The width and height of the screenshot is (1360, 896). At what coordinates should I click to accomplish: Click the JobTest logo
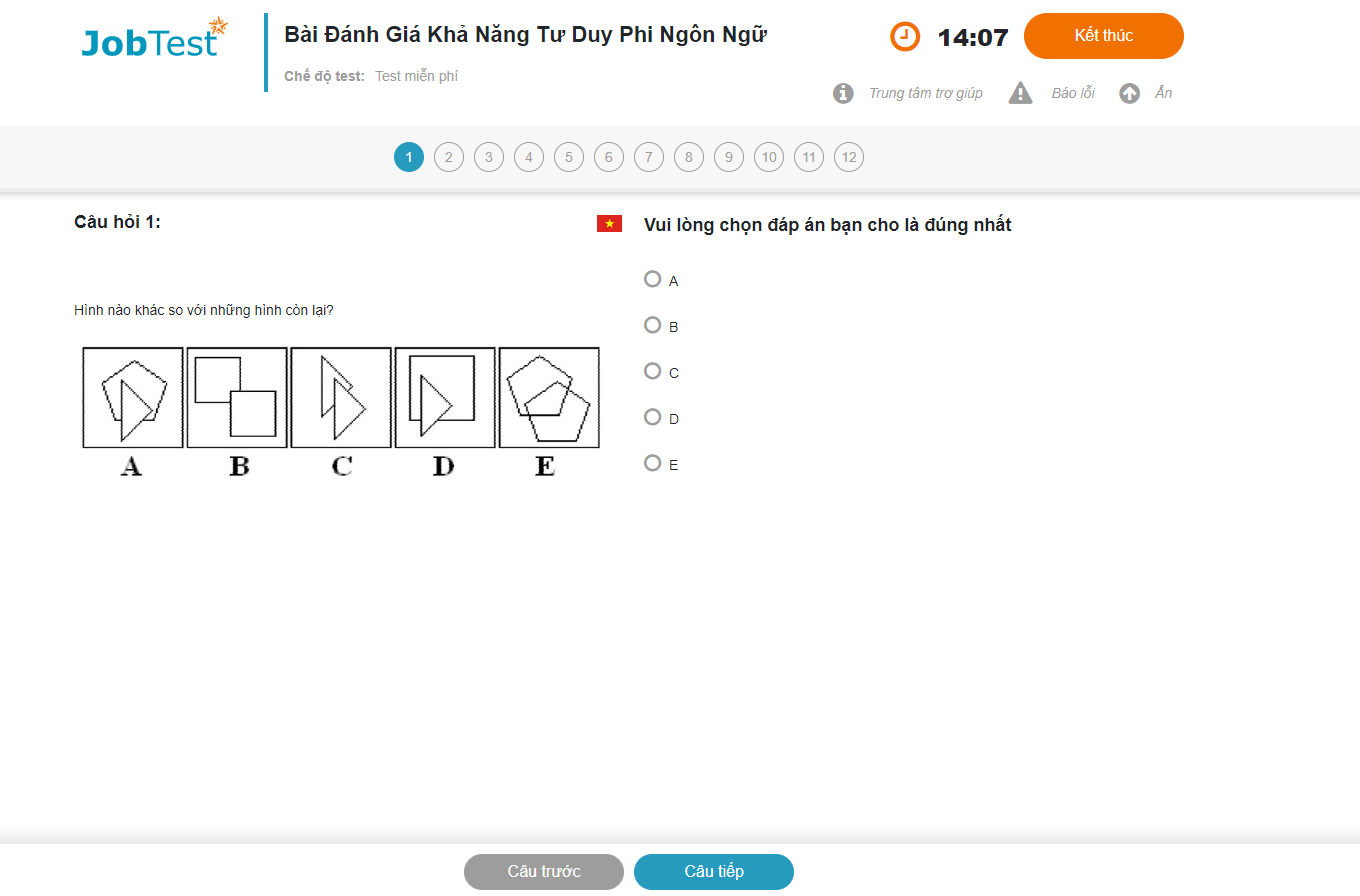tap(153, 39)
